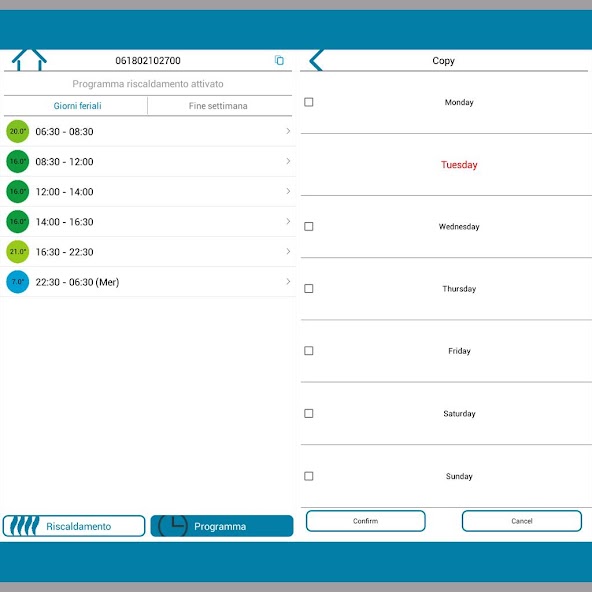This screenshot has width=592, height=592.
Task: Click the copy program icon
Action: 279,60
